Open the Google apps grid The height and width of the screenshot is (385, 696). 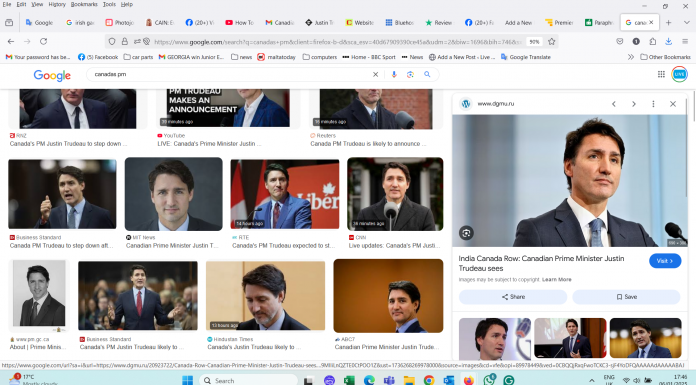(661, 74)
